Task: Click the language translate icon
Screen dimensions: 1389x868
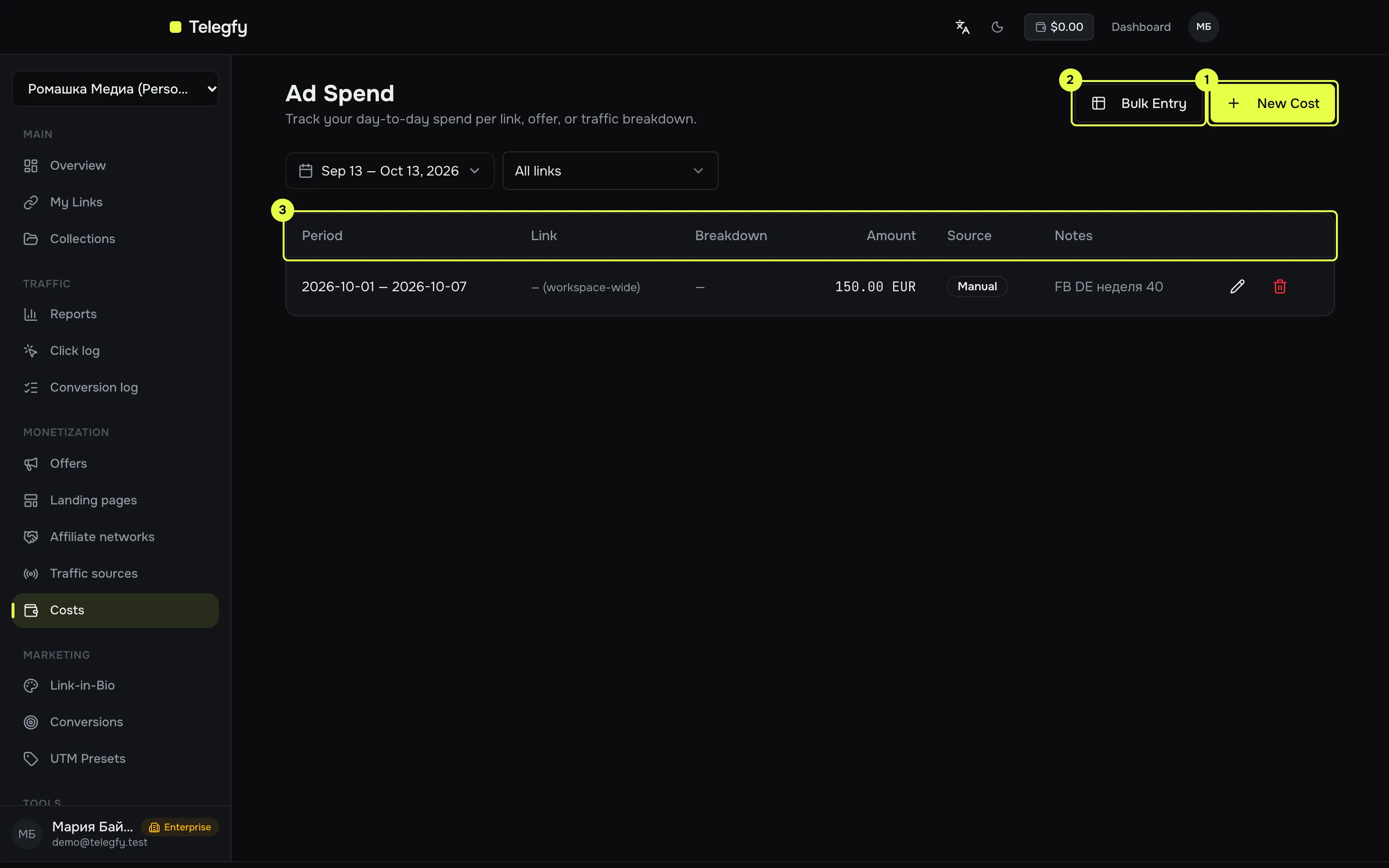Action: point(963,27)
